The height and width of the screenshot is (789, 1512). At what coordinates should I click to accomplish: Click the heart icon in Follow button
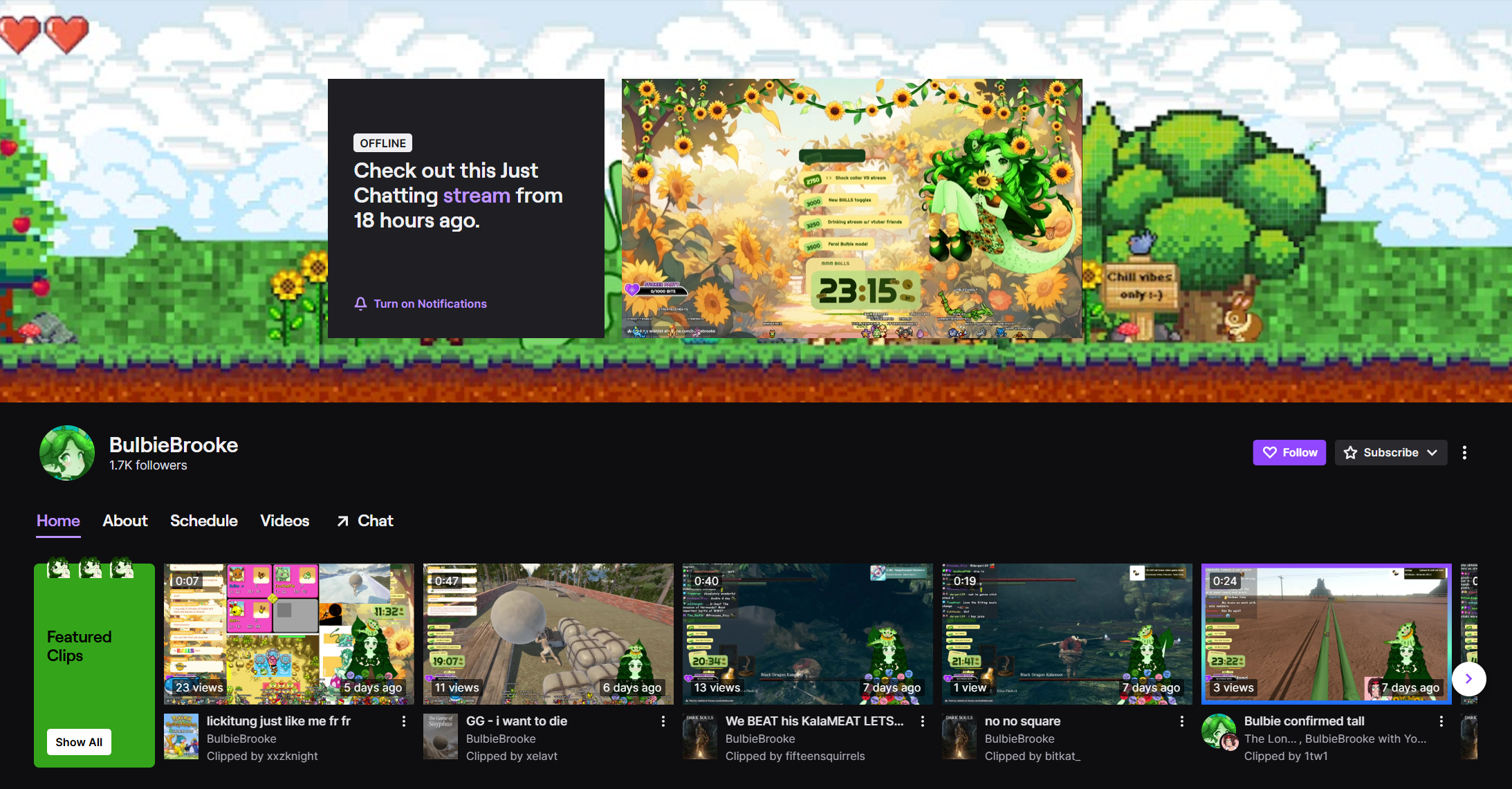coord(1270,452)
